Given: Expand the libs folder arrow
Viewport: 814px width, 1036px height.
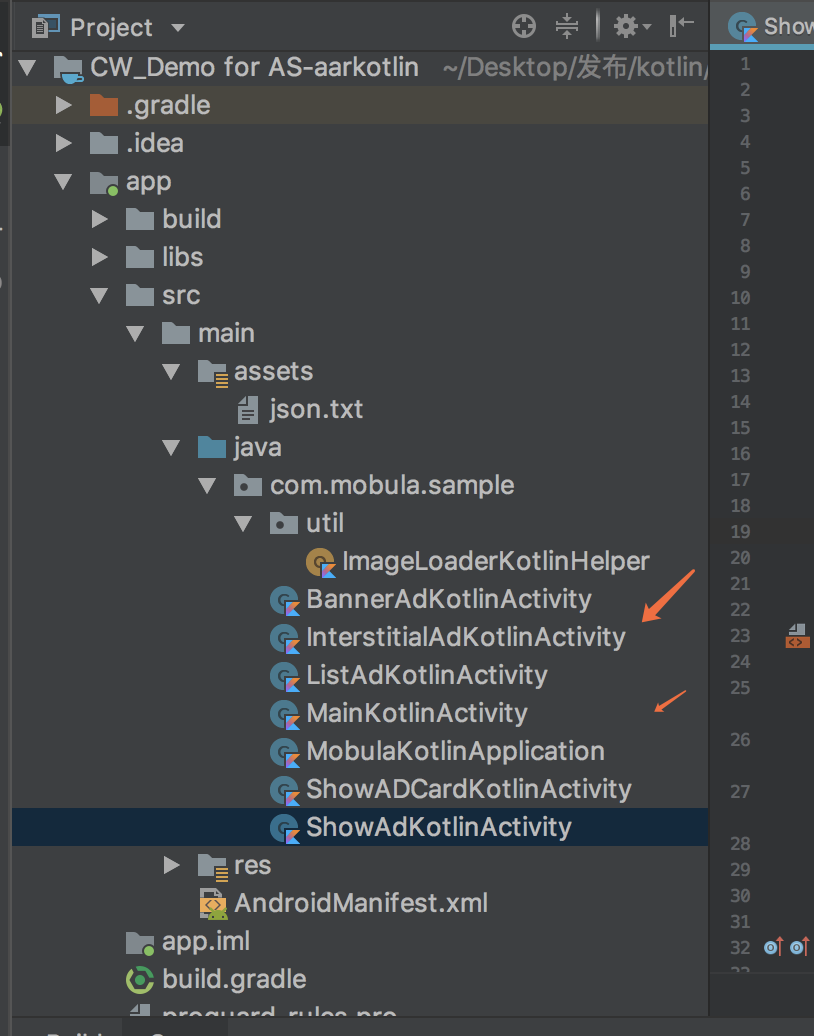Looking at the screenshot, I should click(99, 257).
